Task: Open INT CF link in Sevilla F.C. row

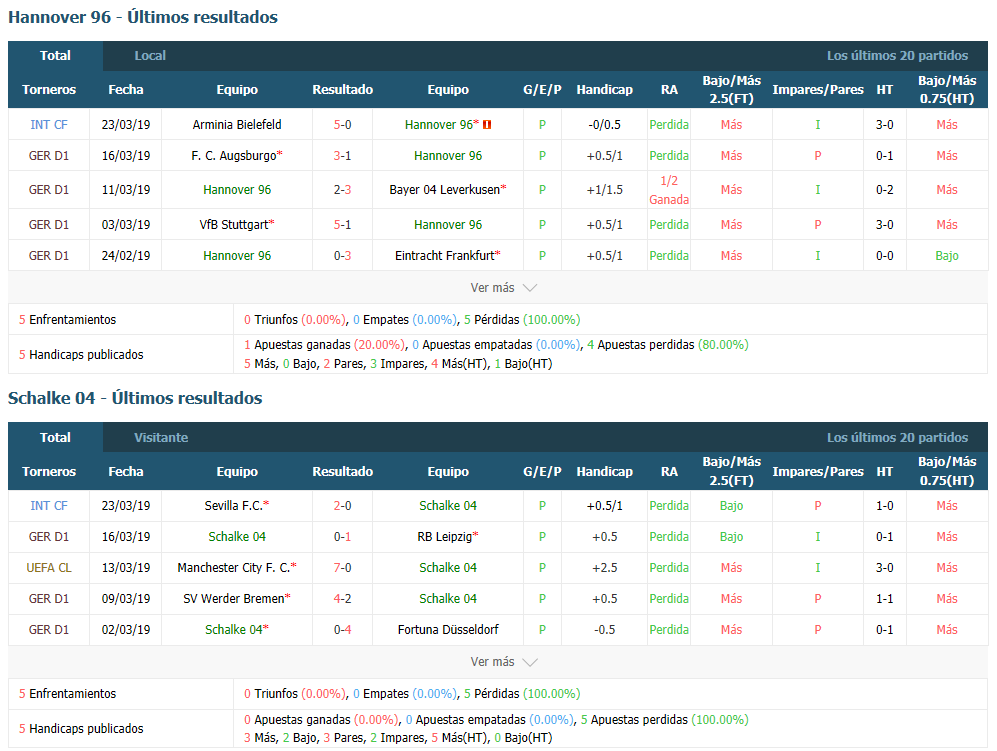Action: coord(49,506)
